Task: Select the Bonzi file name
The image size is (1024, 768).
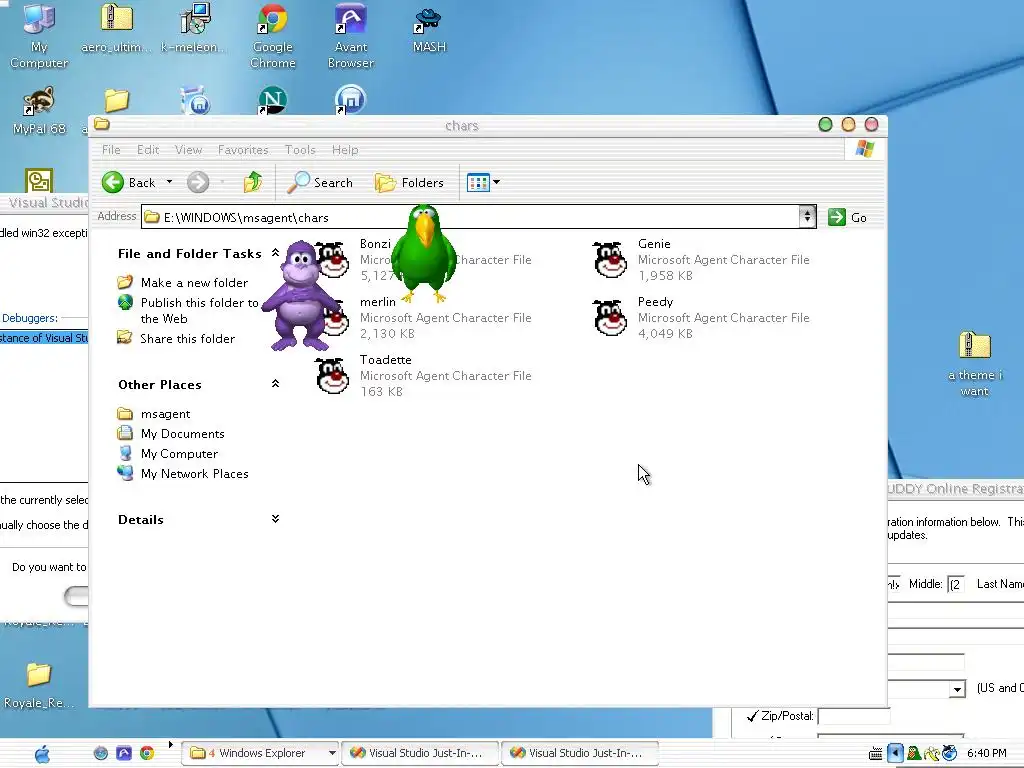Action: [x=375, y=244]
